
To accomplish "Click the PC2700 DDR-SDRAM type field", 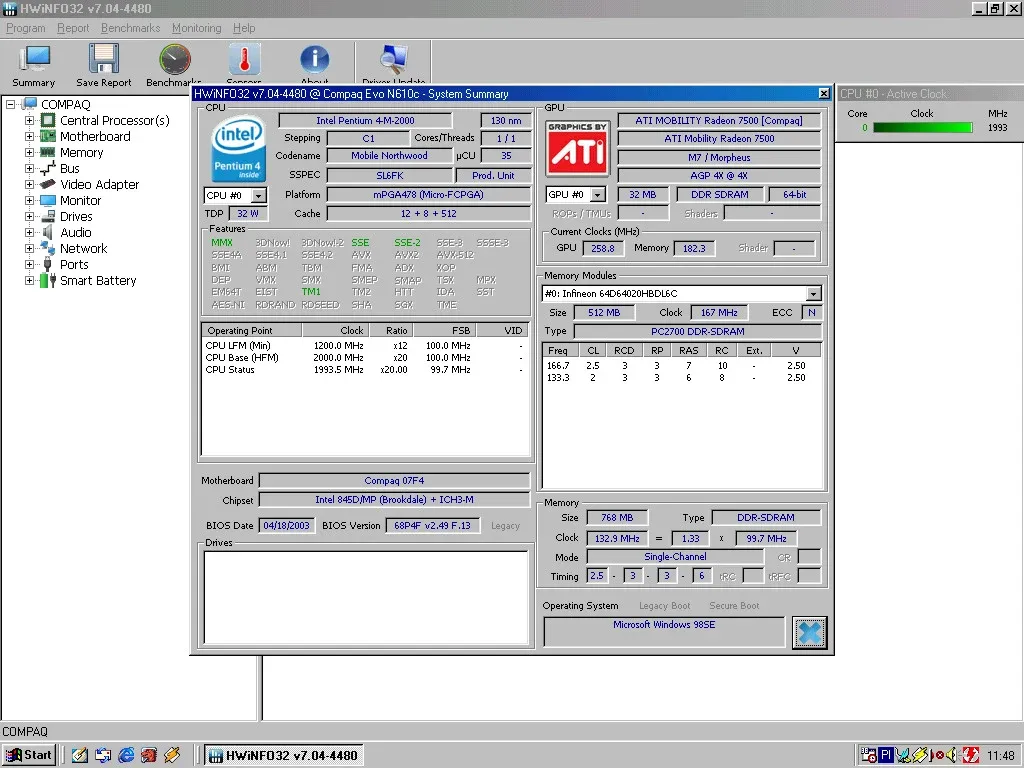I will pyautogui.click(x=697, y=332).
